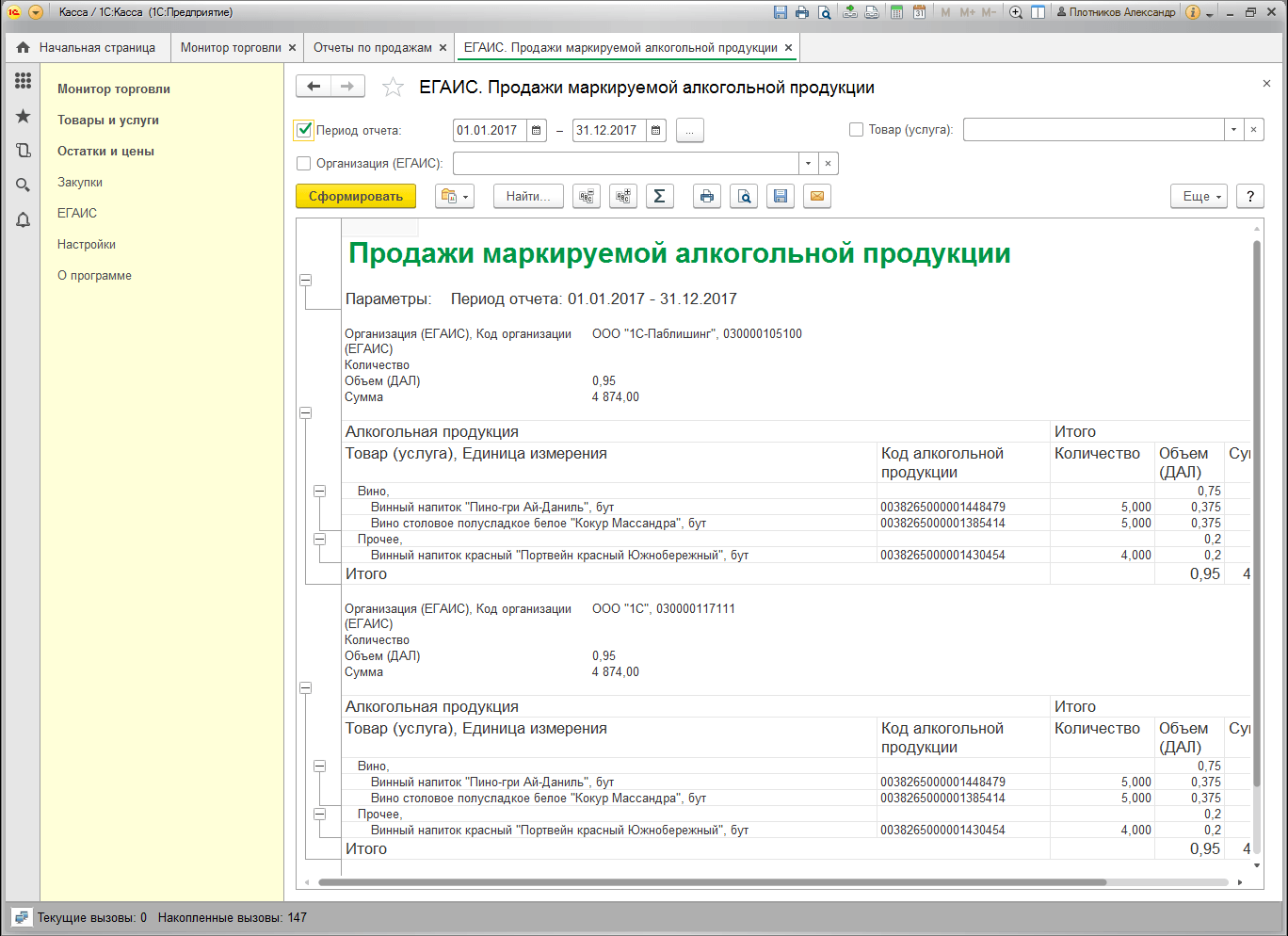This screenshot has width=1288, height=936.
Task: Save the report with diskette icon
Action: [x=781, y=196]
